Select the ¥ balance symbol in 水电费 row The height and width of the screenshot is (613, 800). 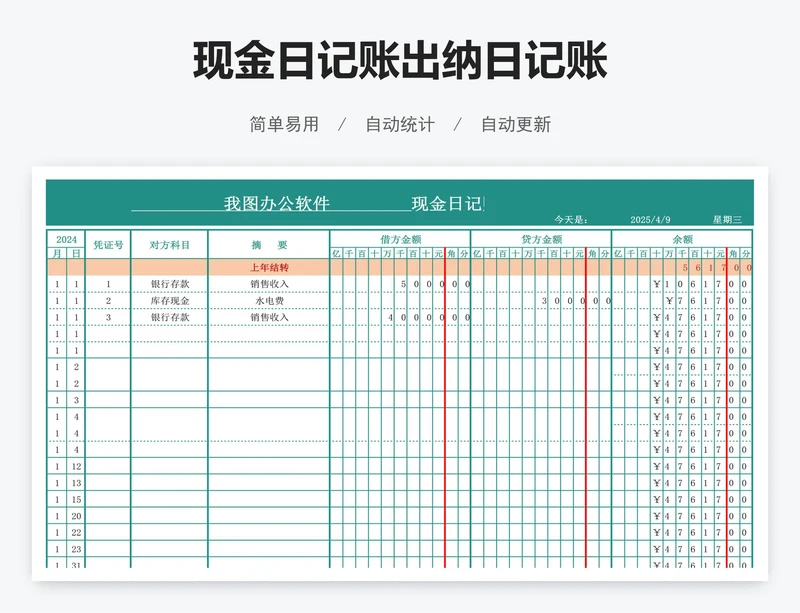pyautogui.click(x=669, y=301)
